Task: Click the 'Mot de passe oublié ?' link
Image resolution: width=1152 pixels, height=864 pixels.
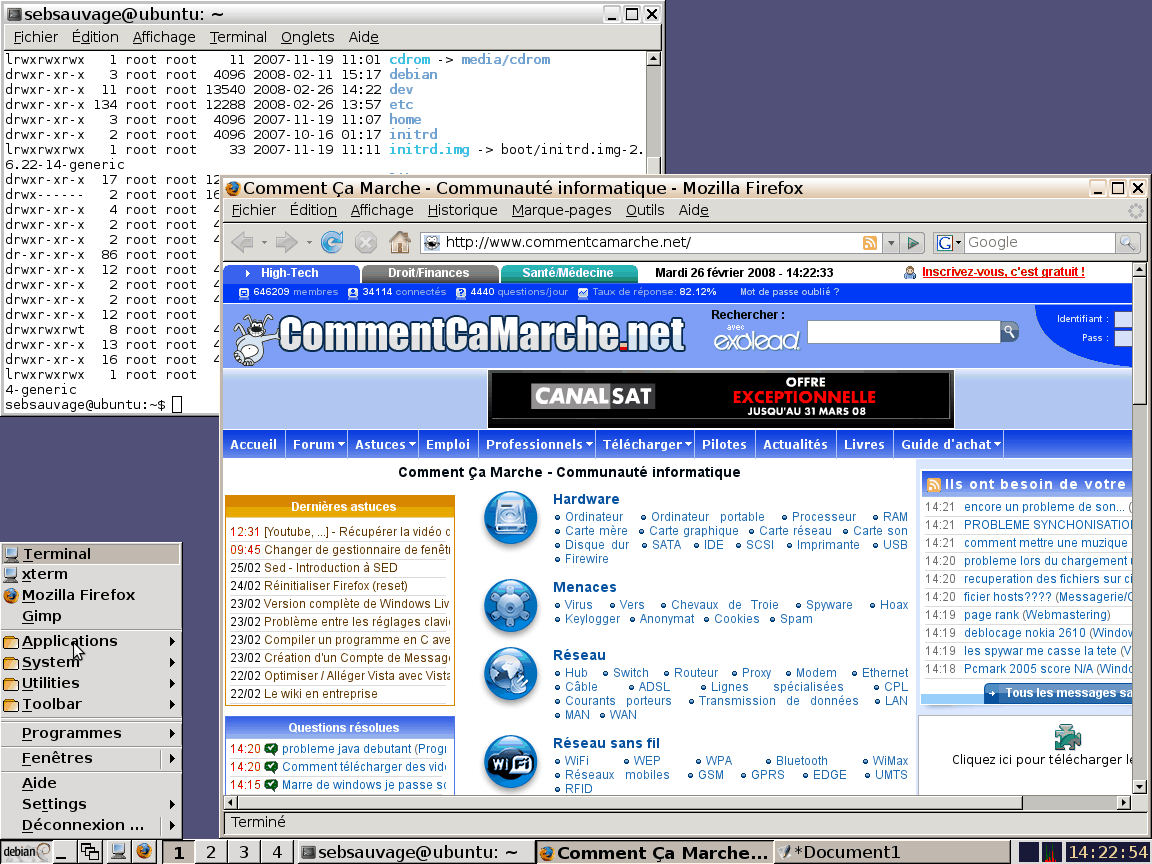Action: (789, 292)
